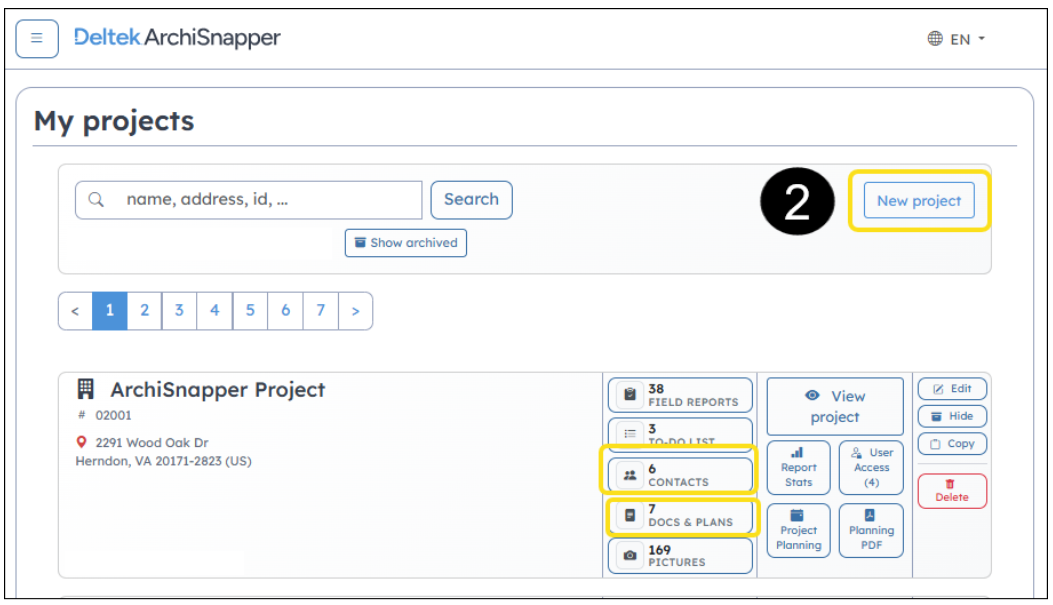
Task: Open Report Stats
Action: (x=798, y=467)
